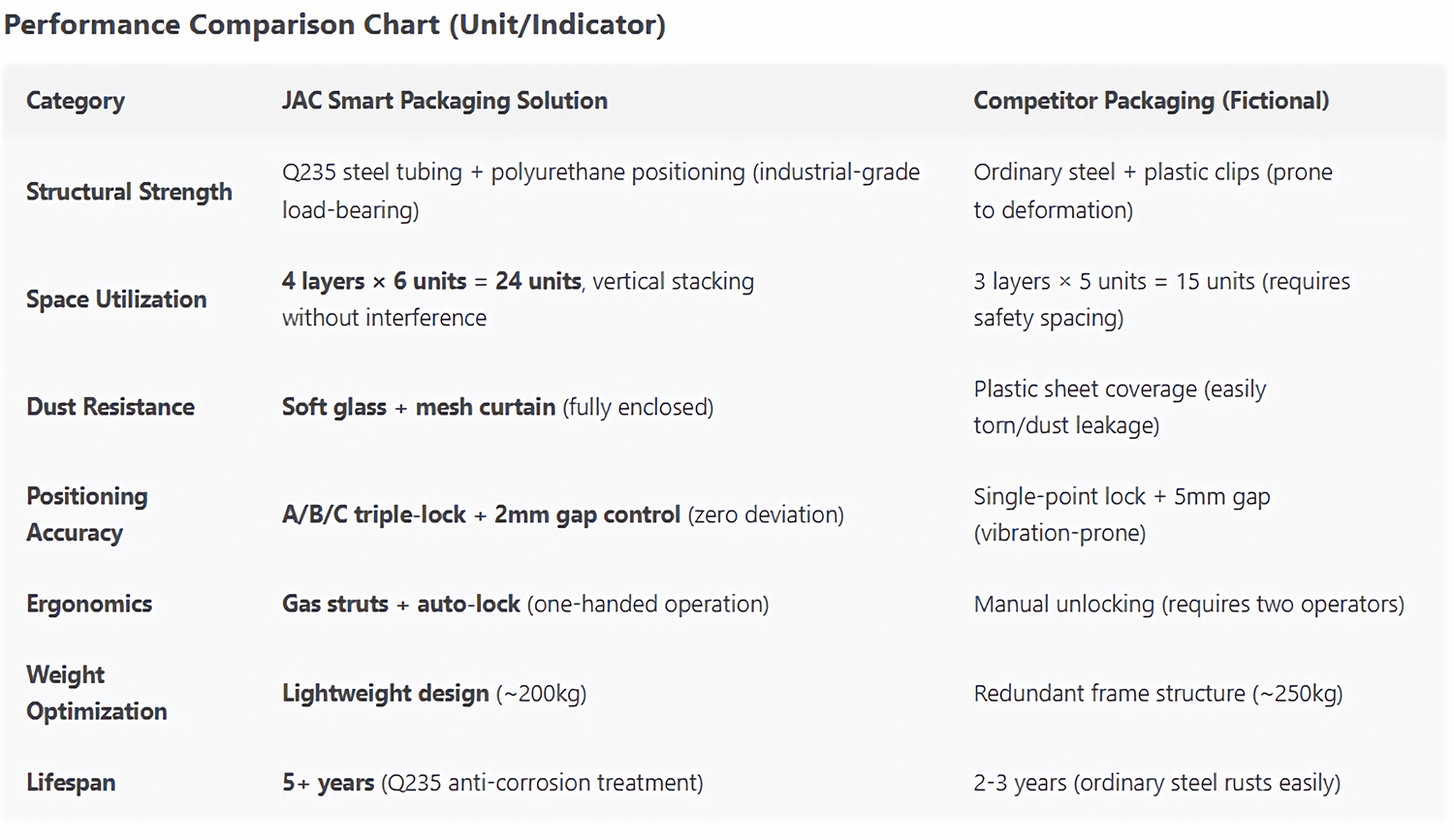Select the Structural Strength row label
This screenshot has height=840, width=1454.
[x=129, y=192]
